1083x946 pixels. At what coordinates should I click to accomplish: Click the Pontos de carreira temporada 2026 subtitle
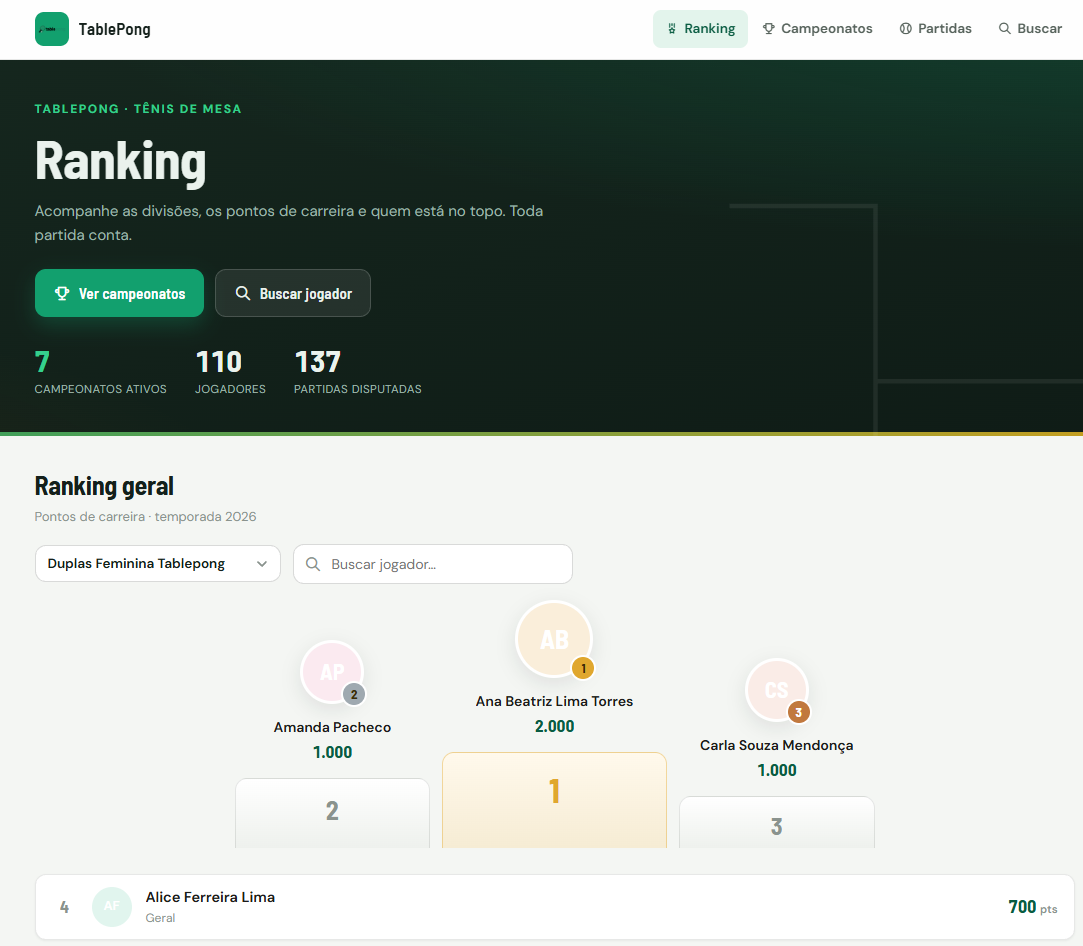point(146,517)
